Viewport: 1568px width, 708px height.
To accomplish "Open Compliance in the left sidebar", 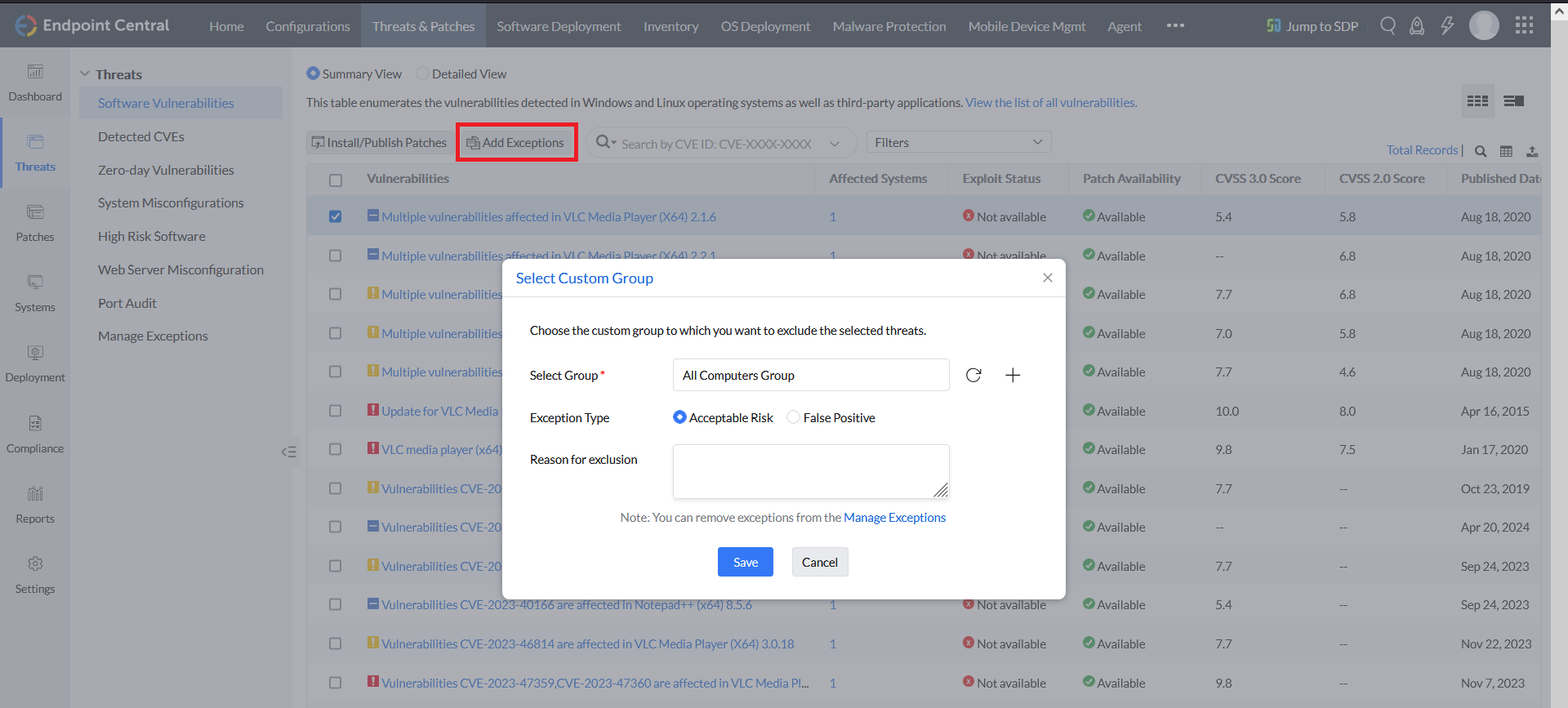I will [x=35, y=434].
